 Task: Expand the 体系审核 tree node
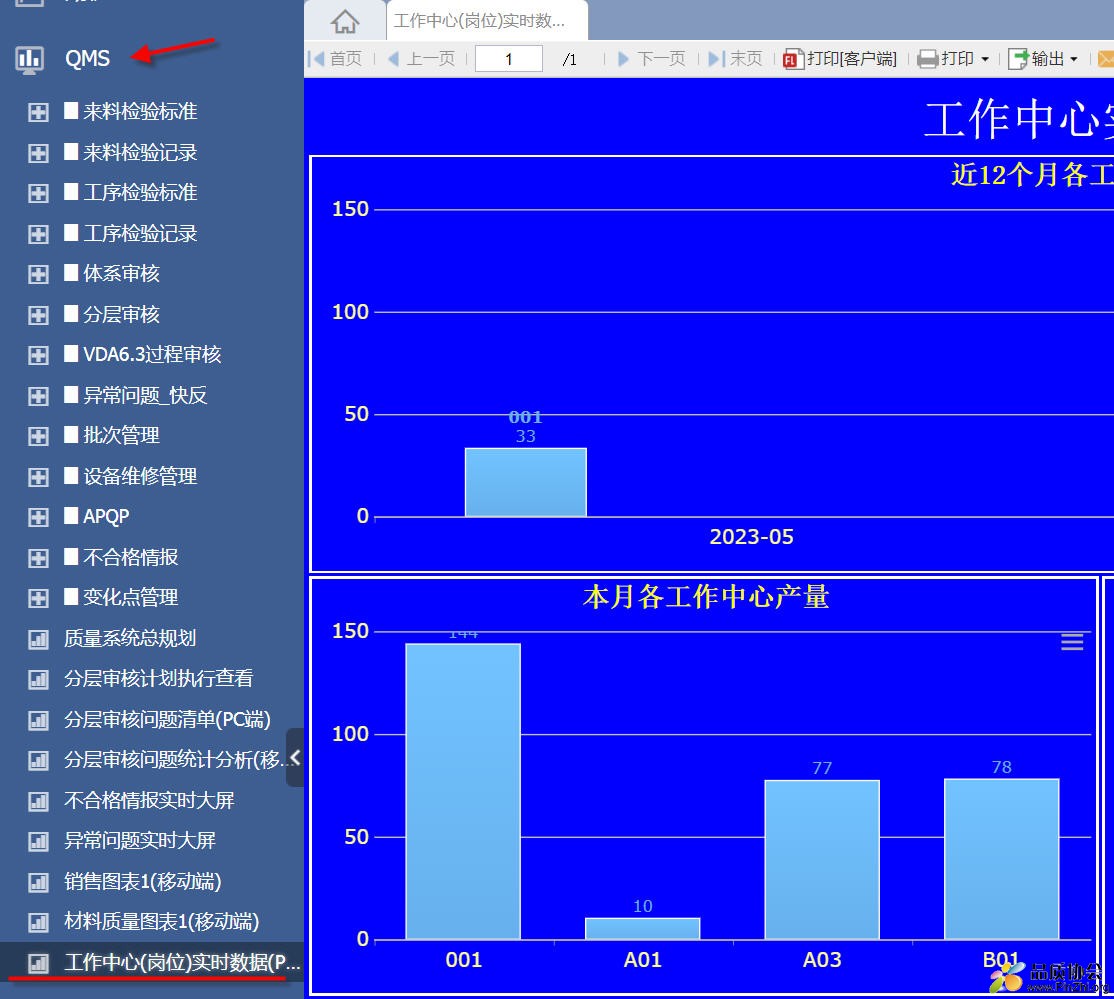38,275
